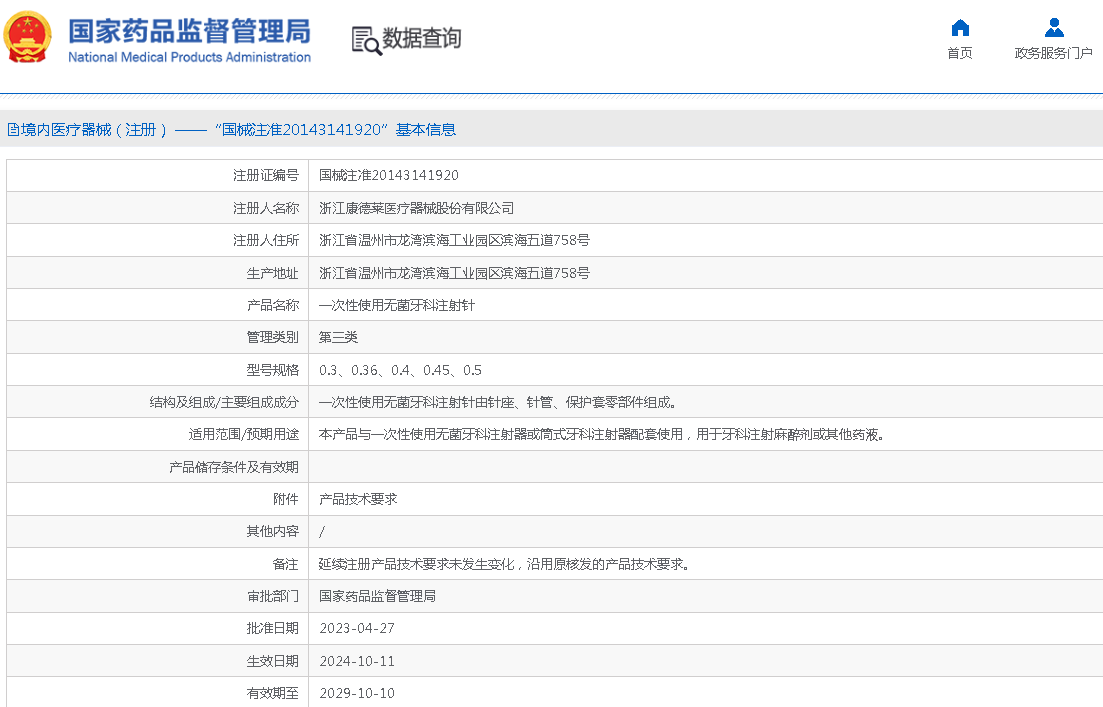Select the 数据查询 heading text
Viewport: 1103px width, 707px height.
[422, 39]
